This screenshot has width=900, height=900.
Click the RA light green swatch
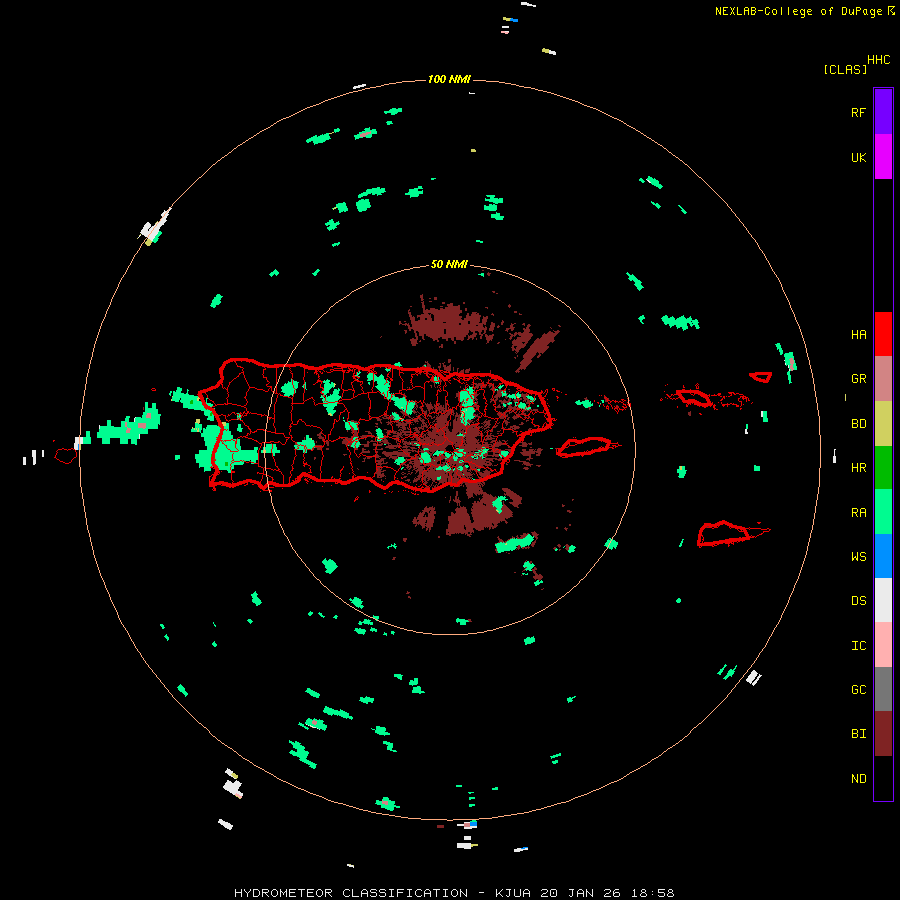point(883,512)
